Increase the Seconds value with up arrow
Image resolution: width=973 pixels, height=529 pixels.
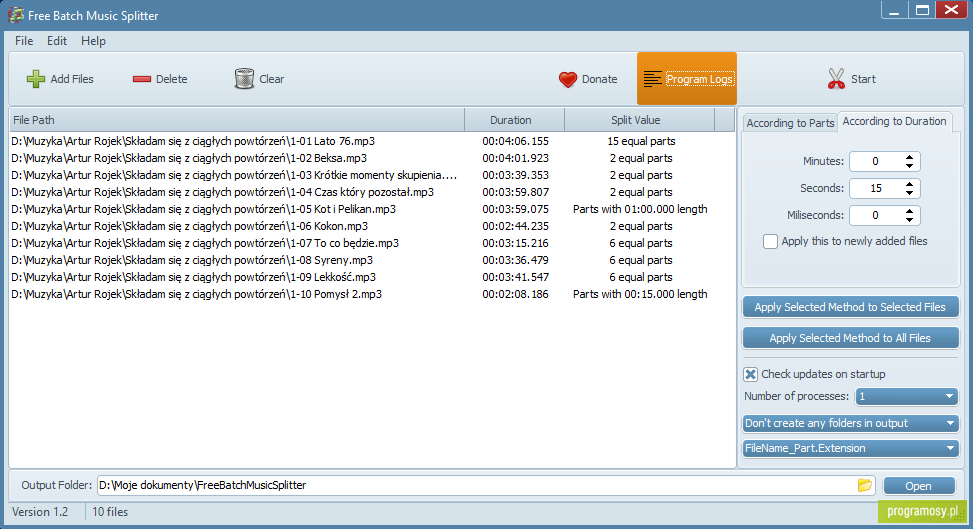pyautogui.click(x=909, y=184)
